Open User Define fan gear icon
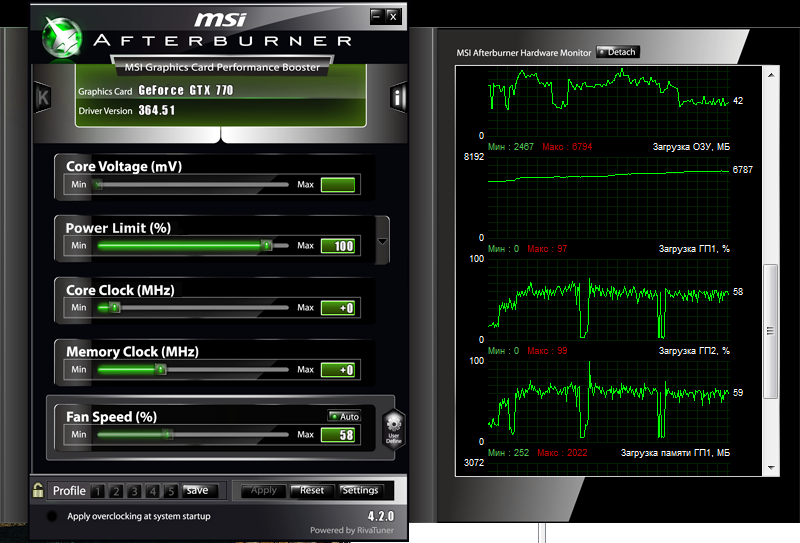 pyautogui.click(x=394, y=429)
